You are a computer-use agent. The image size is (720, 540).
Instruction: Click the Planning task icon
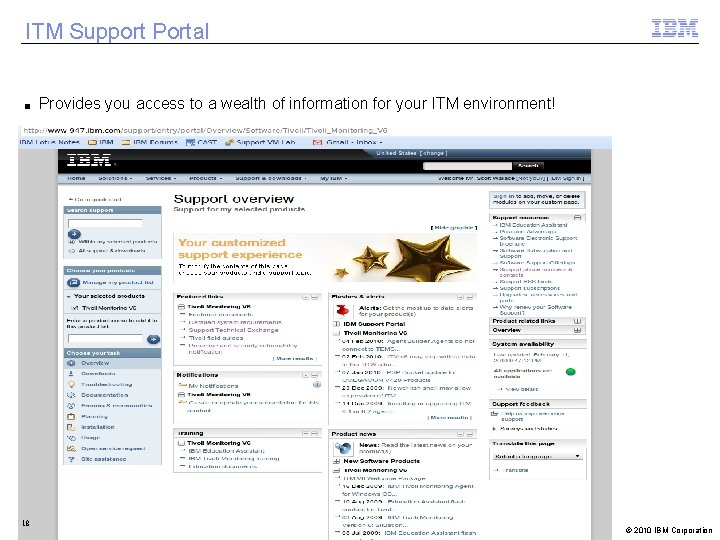tap(71, 416)
